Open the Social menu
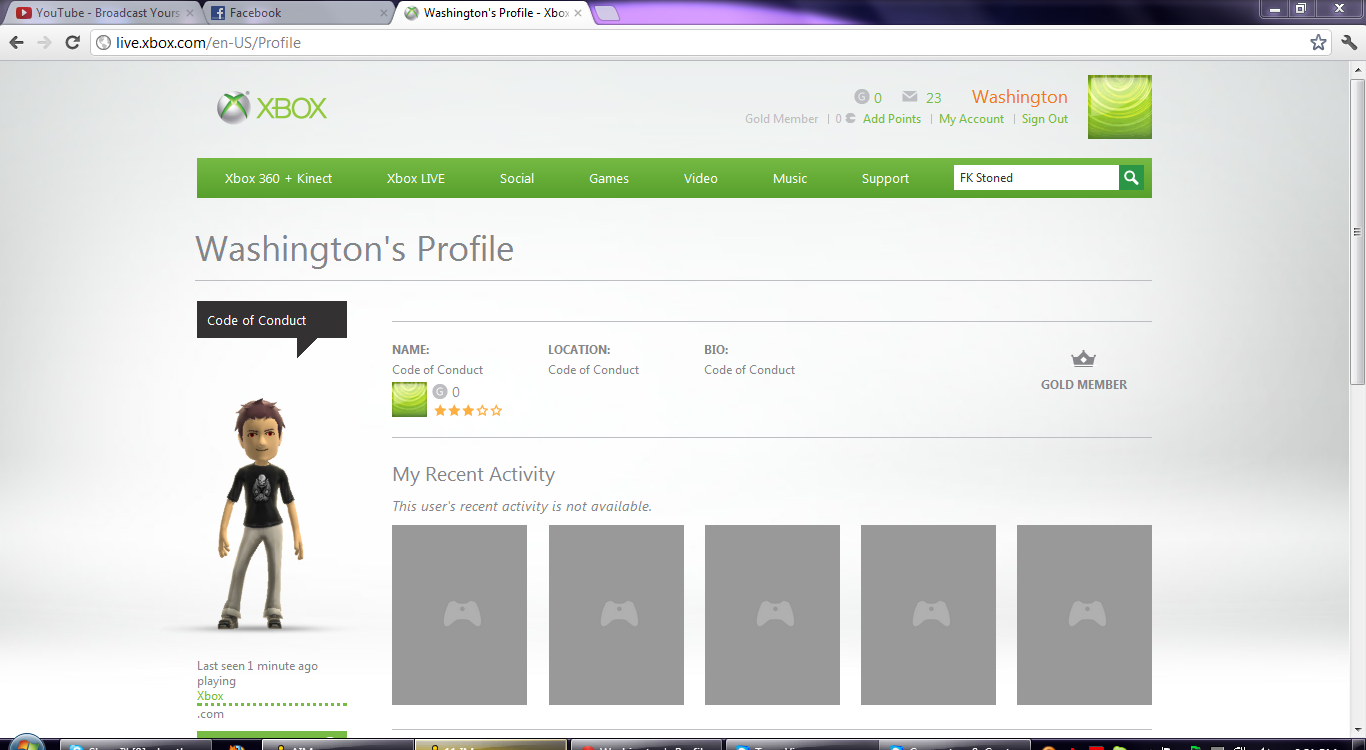The width and height of the screenshot is (1366, 750). 517,178
